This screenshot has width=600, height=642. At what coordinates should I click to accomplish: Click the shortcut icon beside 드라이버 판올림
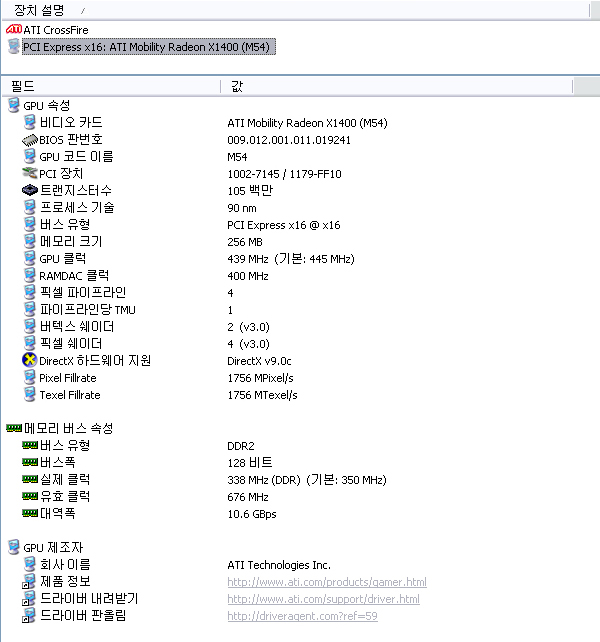(x=29, y=615)
